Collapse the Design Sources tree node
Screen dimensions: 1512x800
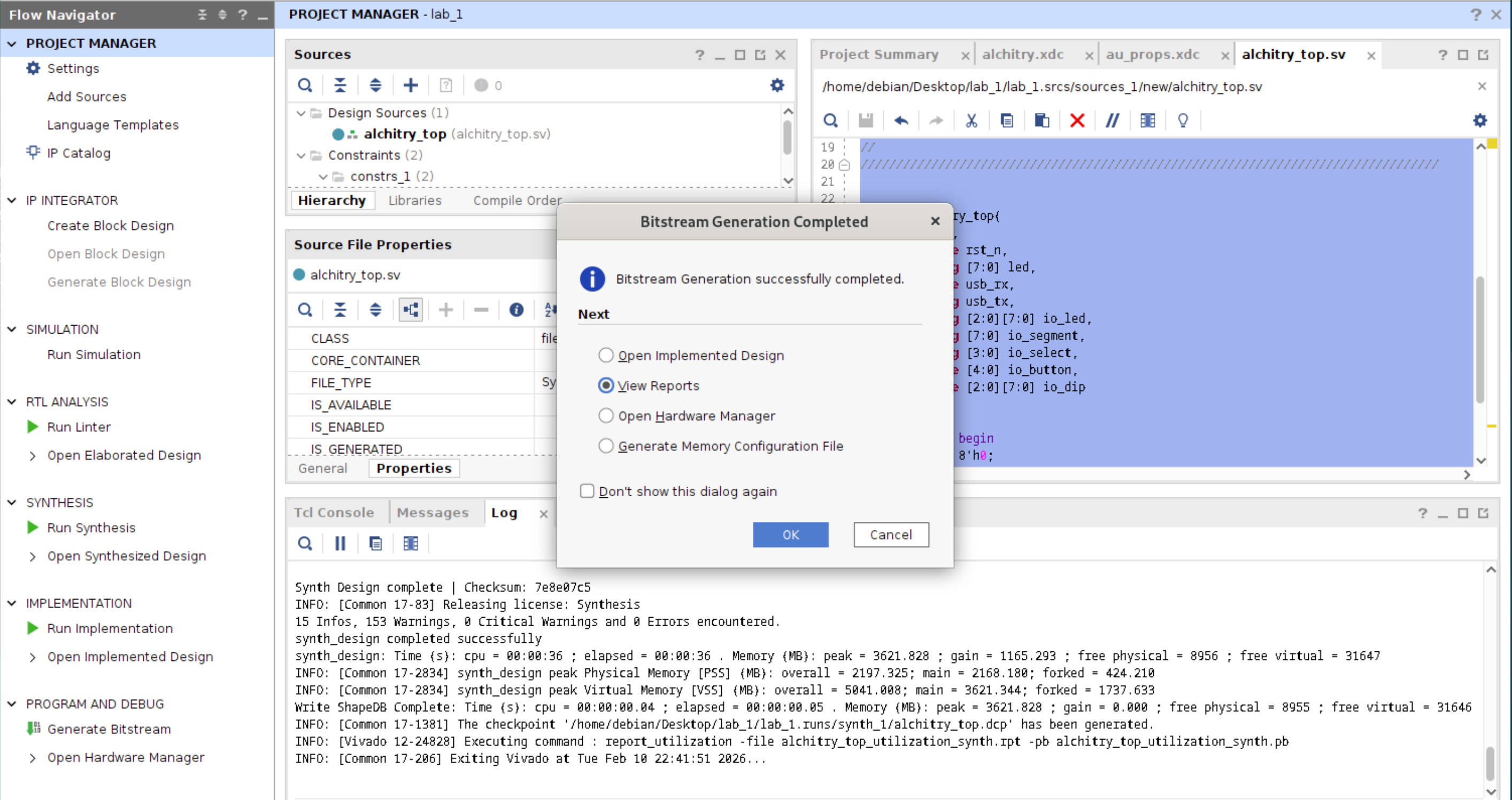[x=301, y=113]
